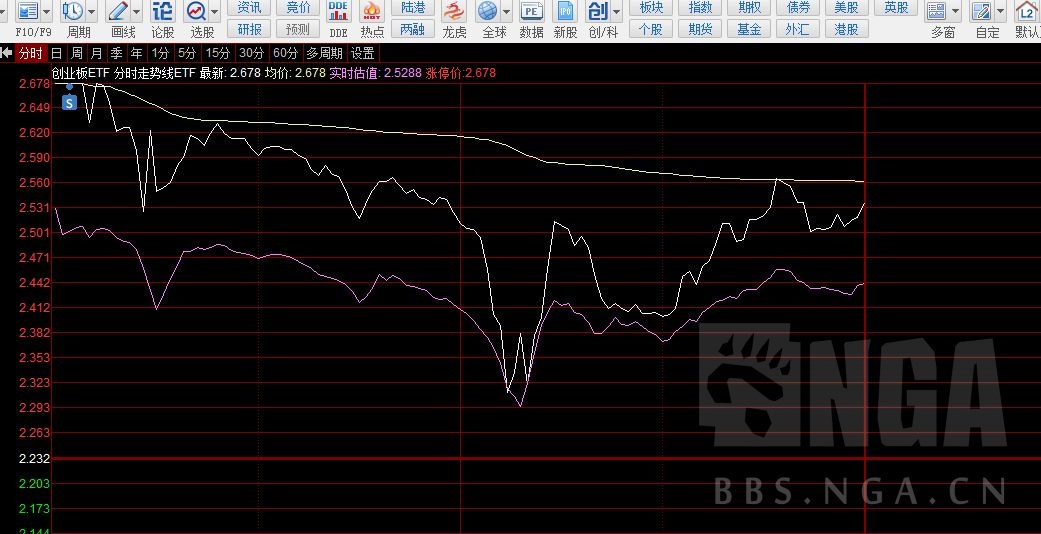The image size is (1041, 534).
Task: Open the 全球 globe icon
Action: (x=488, y=11)
